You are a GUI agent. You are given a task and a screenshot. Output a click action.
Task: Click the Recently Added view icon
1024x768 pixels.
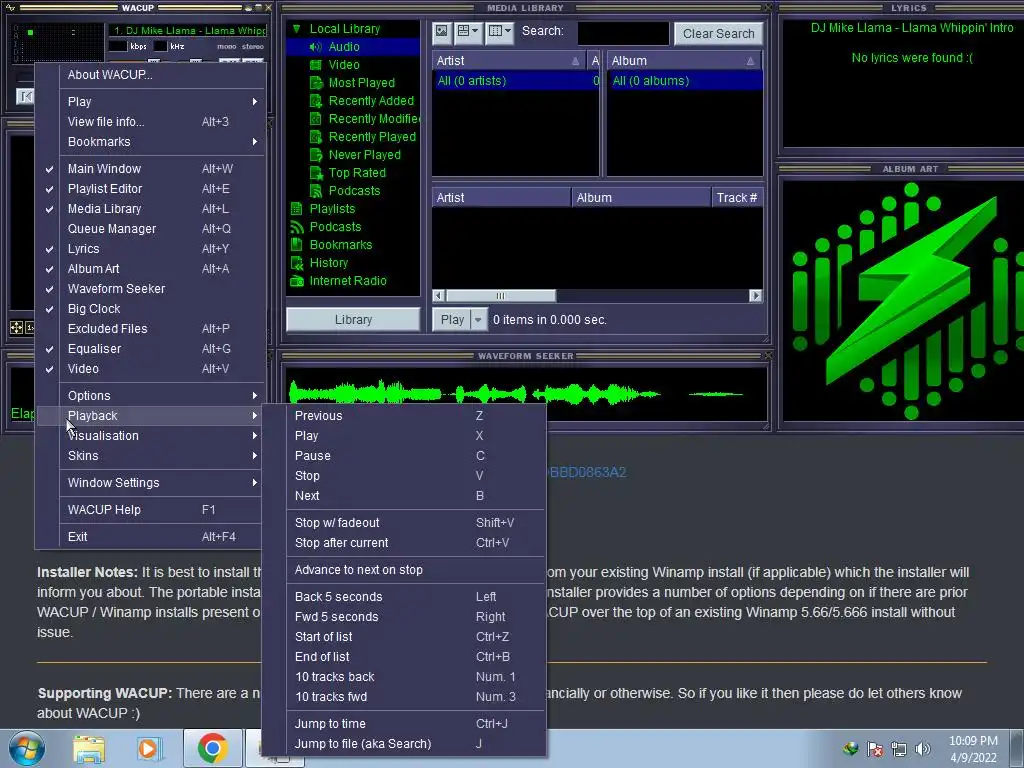(x=316, y=101)
